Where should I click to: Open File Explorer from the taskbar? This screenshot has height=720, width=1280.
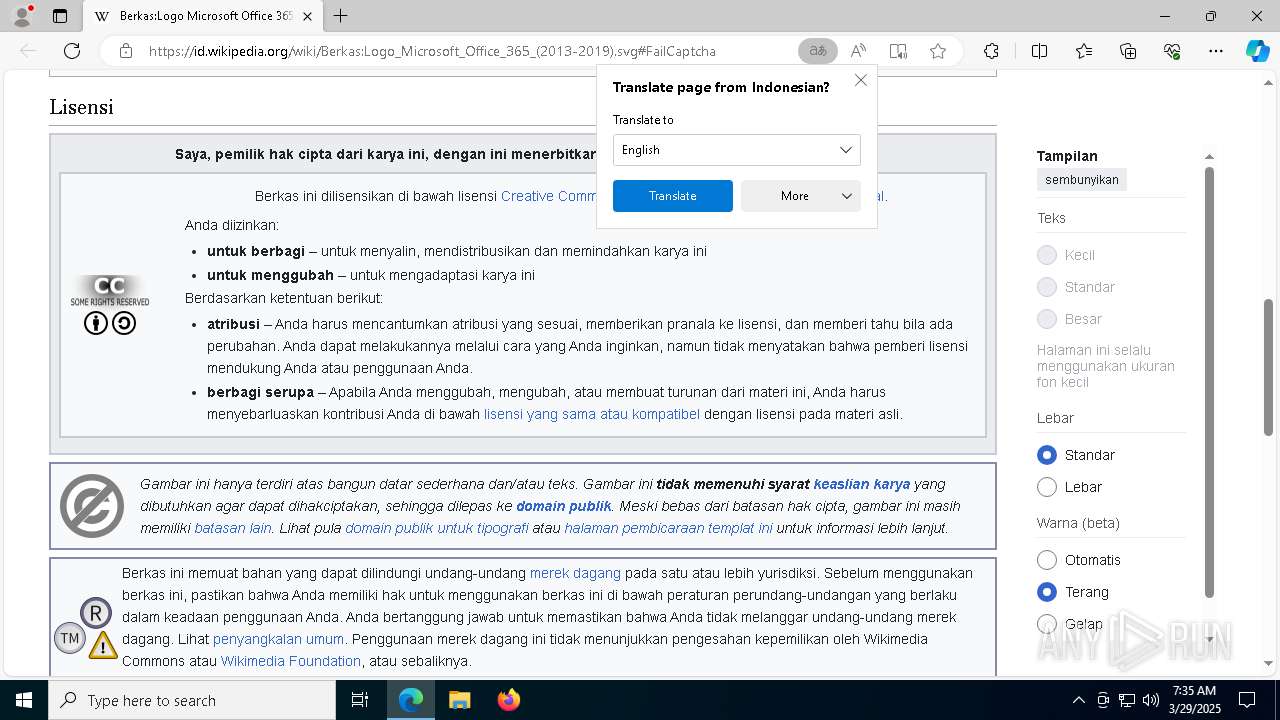459,700
